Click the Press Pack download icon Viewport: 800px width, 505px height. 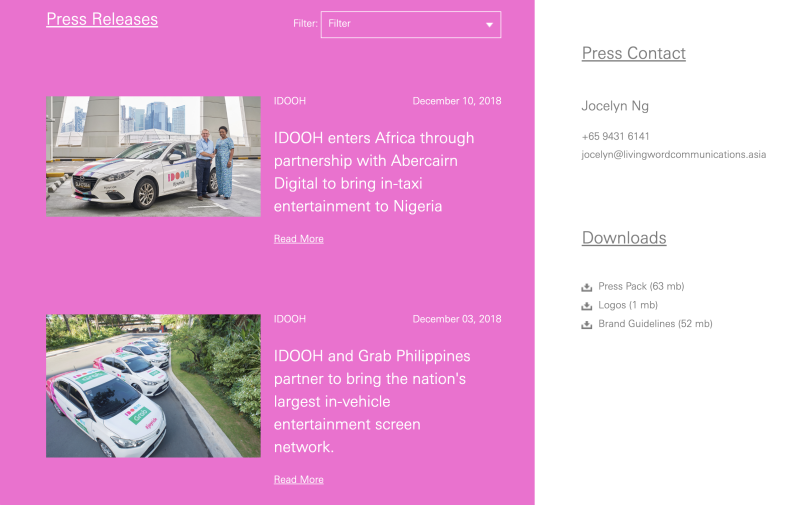click(x=587, y=287)
